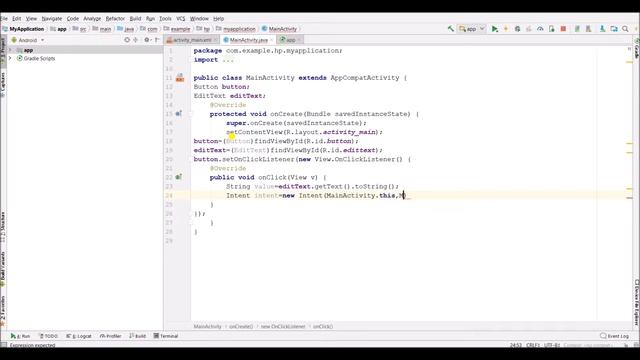Hide the project panel with hide icon
This screenshot has width=640, height=360.
point(157,40)
